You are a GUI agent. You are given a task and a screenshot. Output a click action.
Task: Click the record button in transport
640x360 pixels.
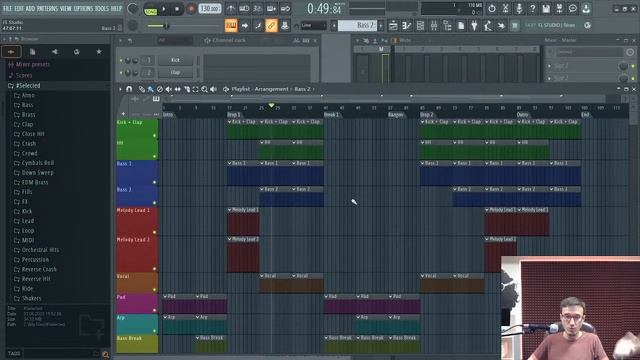(x=191, y=9)
